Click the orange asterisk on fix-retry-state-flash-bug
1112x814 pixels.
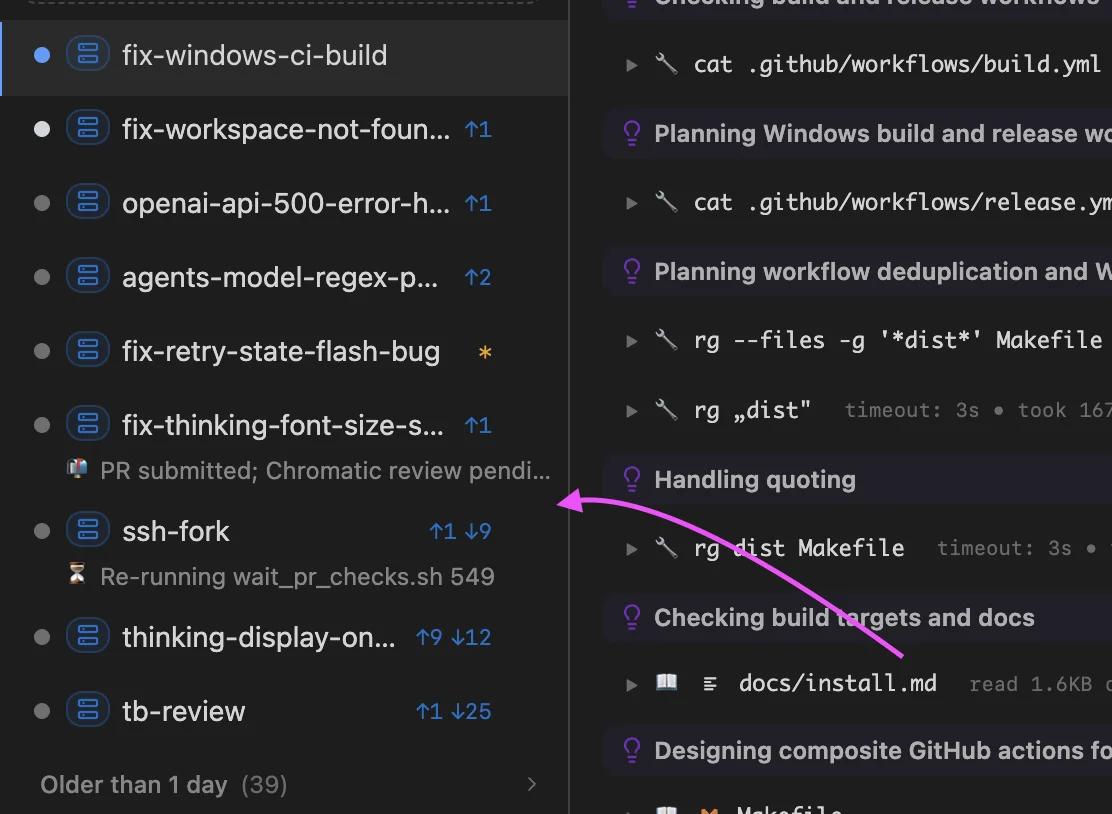(485, 352)
